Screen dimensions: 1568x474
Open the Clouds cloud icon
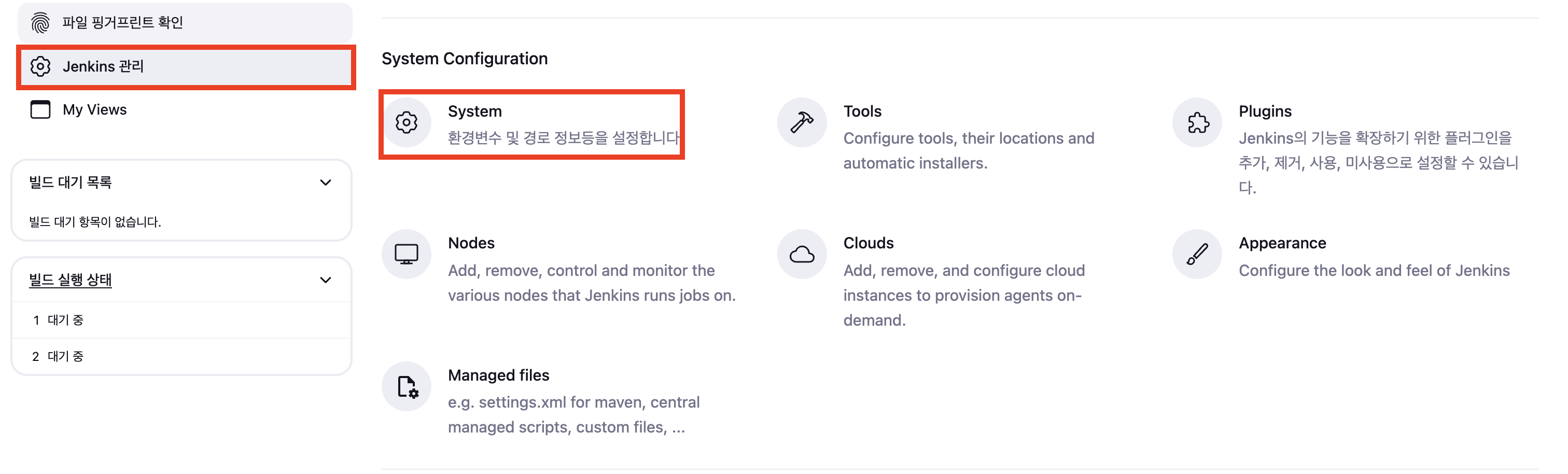(802, 254)
